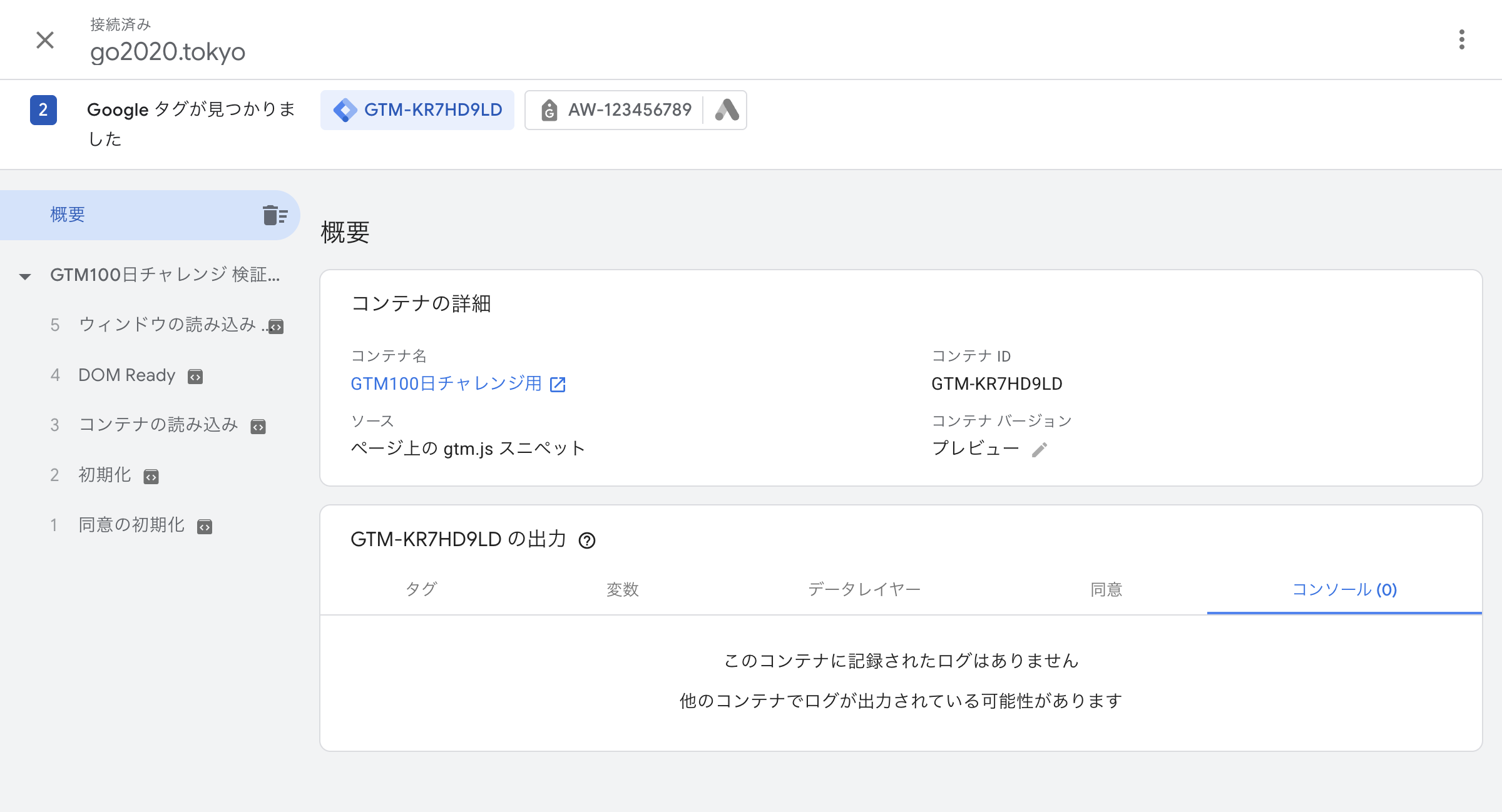Switch to the 同意 tab
This screenshot has width=1502, height=812.
pos(1106,589)
